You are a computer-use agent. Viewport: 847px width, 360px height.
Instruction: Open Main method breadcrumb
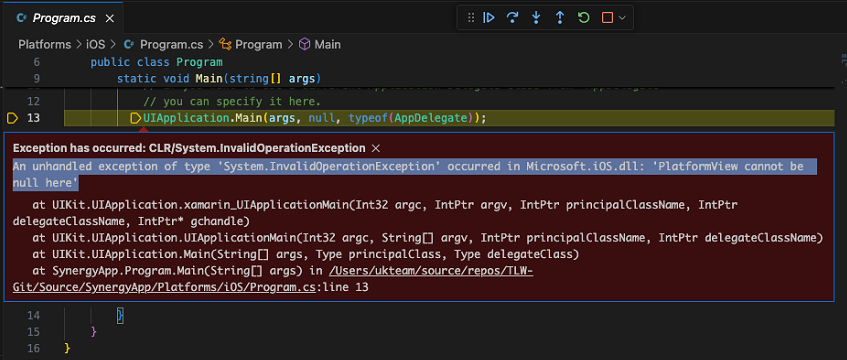click(x=320, y=45)
